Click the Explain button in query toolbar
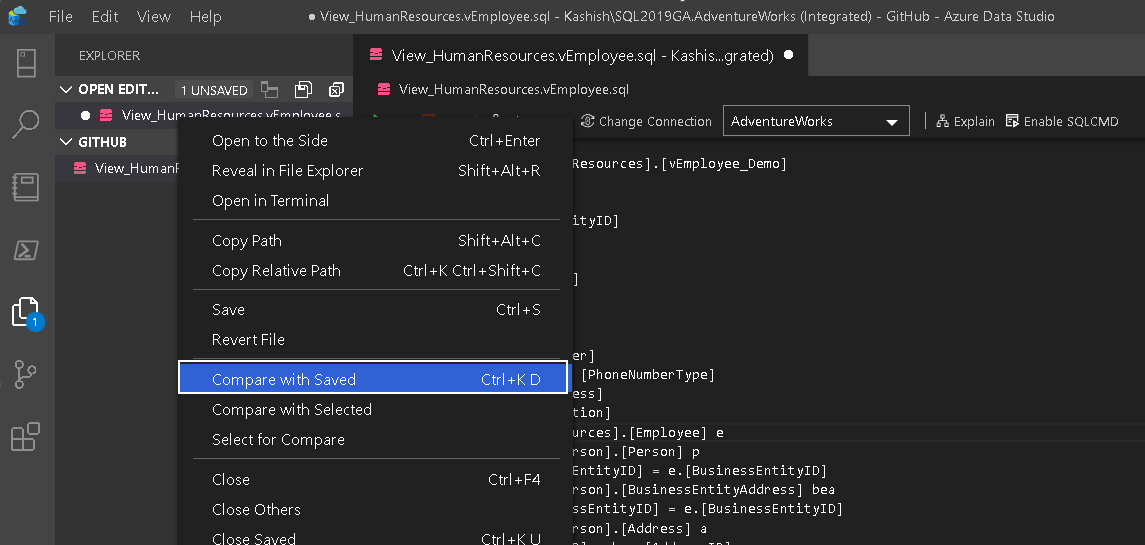This screenshot has height=545, width=1145. [x=965, y=121]
